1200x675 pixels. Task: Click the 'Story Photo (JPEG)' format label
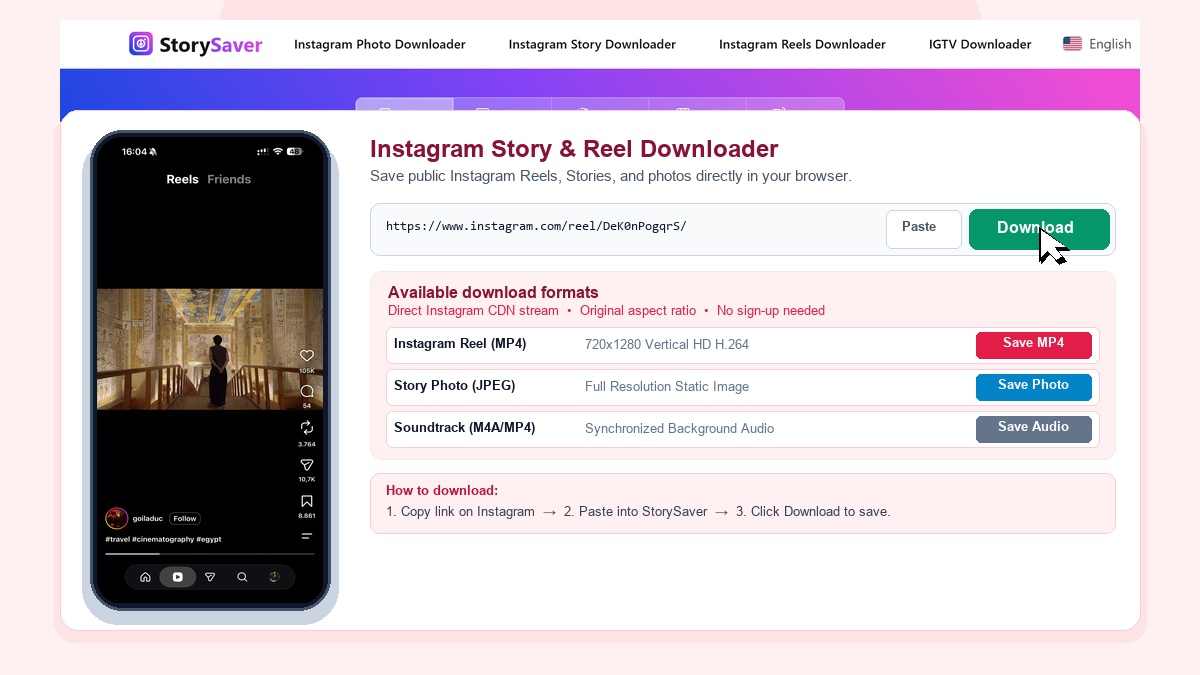point(455,386)
